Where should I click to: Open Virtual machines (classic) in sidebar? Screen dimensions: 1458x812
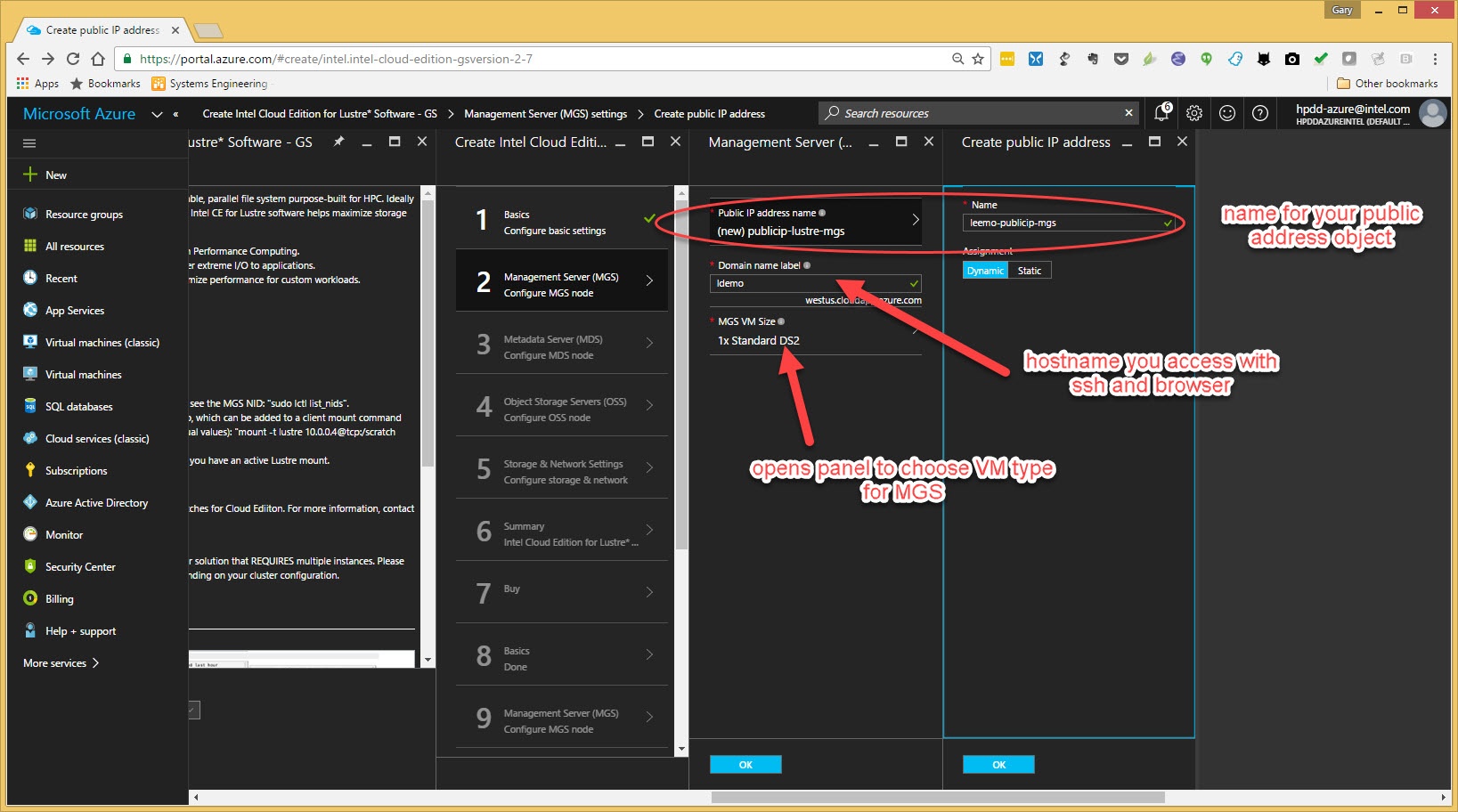[102, 343]
